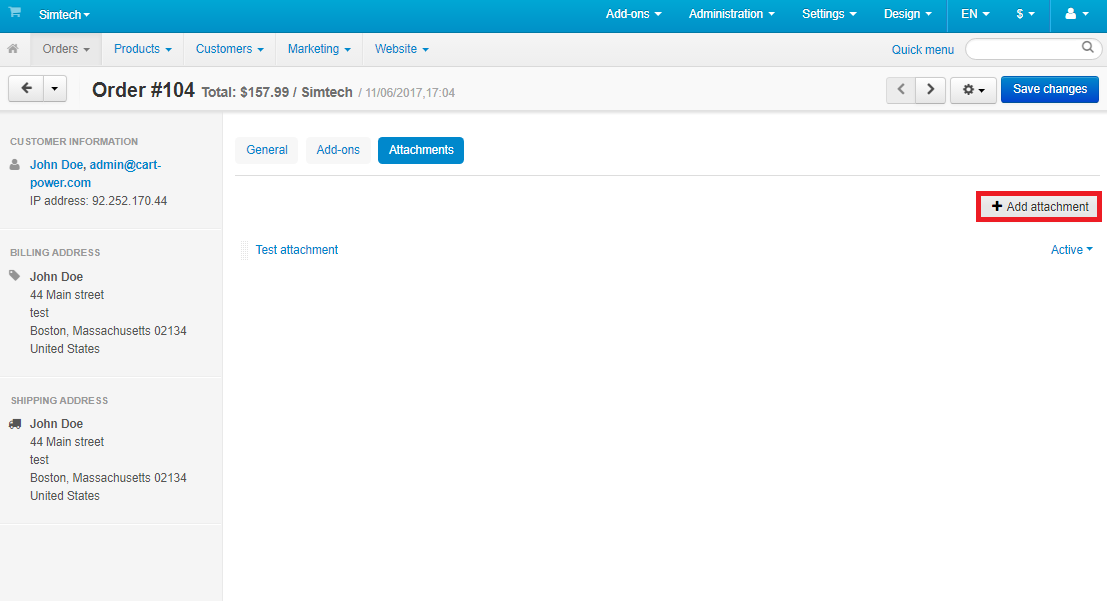1107x601 pixels.
Task: Click the shopping cart icon
Action: pyautogui.click(x=15, y=13)
